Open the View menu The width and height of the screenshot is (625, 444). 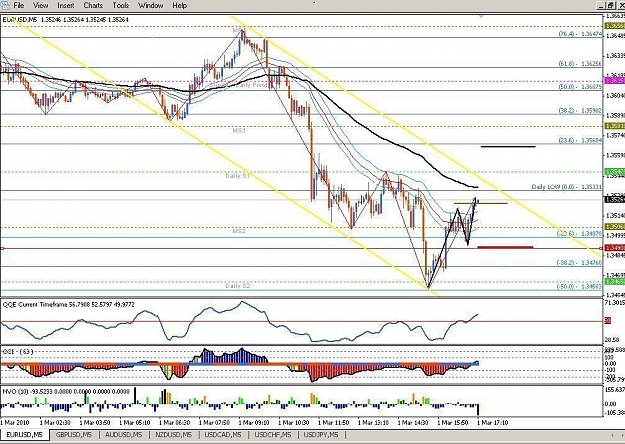pyautogui.click(x=40, y=6)
